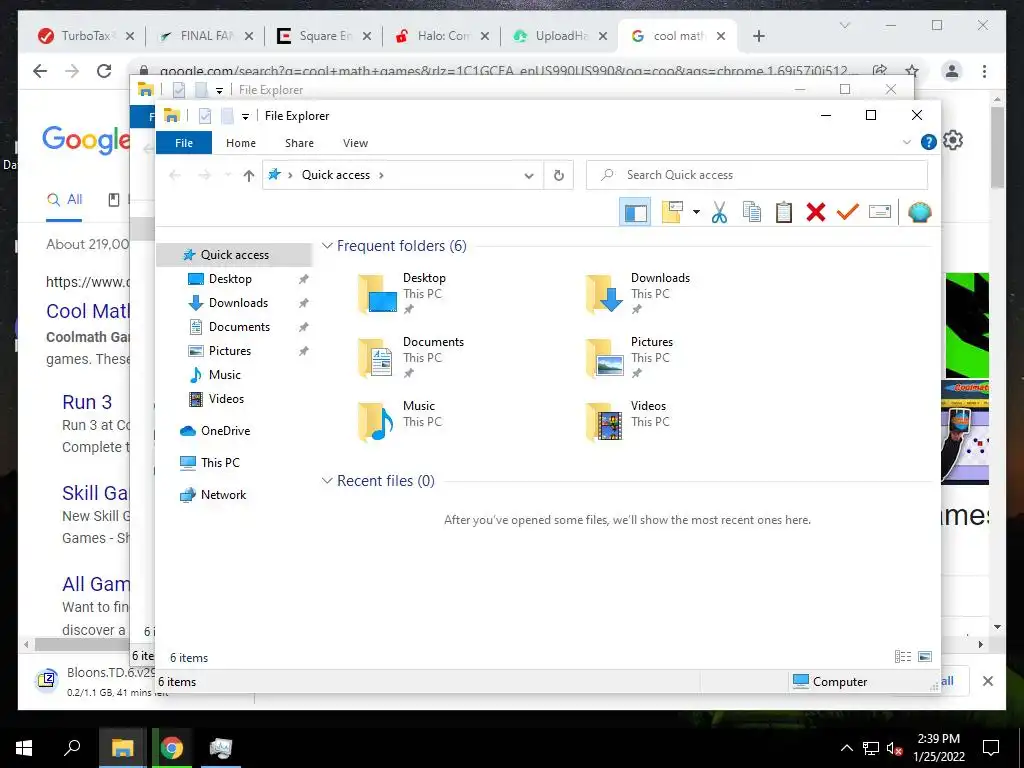
Task: Open the recent locations dropdown arrow
Action: tap(227, 175)
